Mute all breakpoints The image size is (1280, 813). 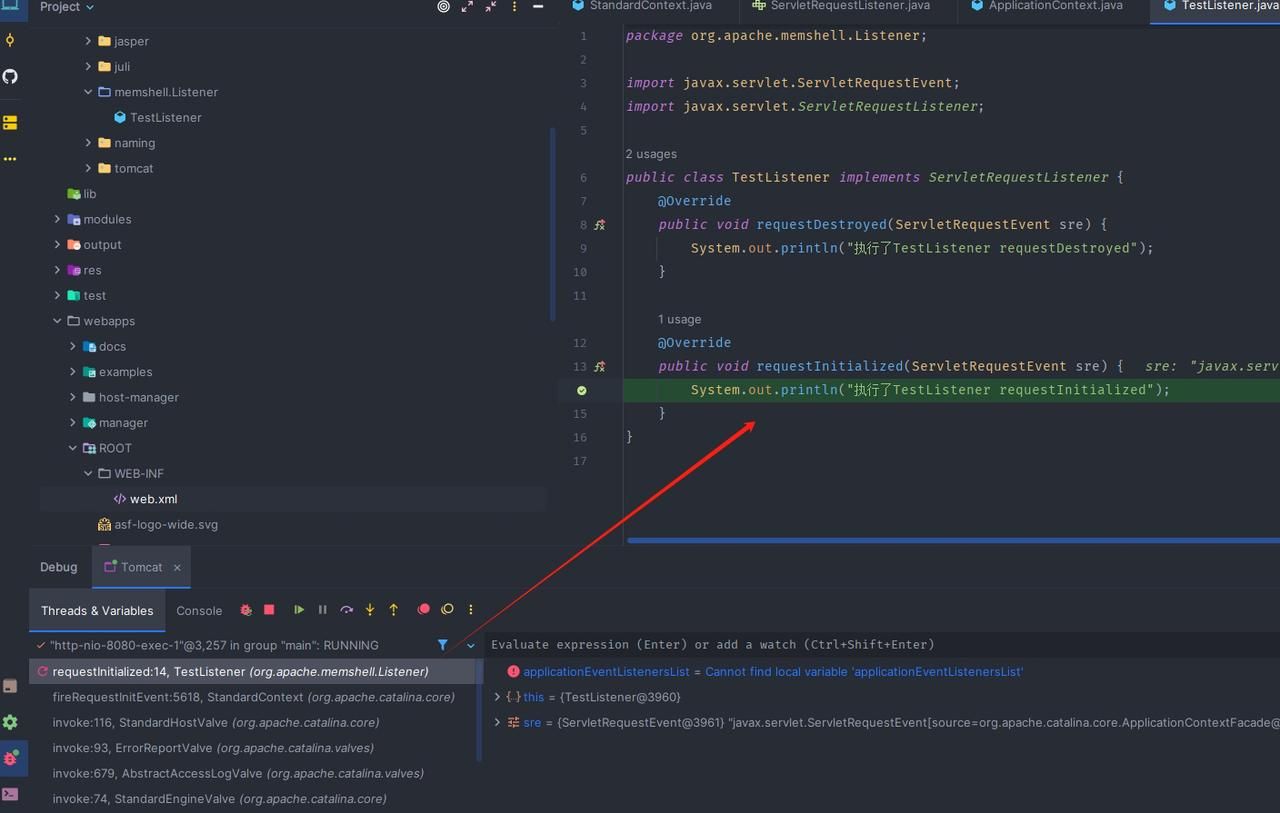click(447, 609)
